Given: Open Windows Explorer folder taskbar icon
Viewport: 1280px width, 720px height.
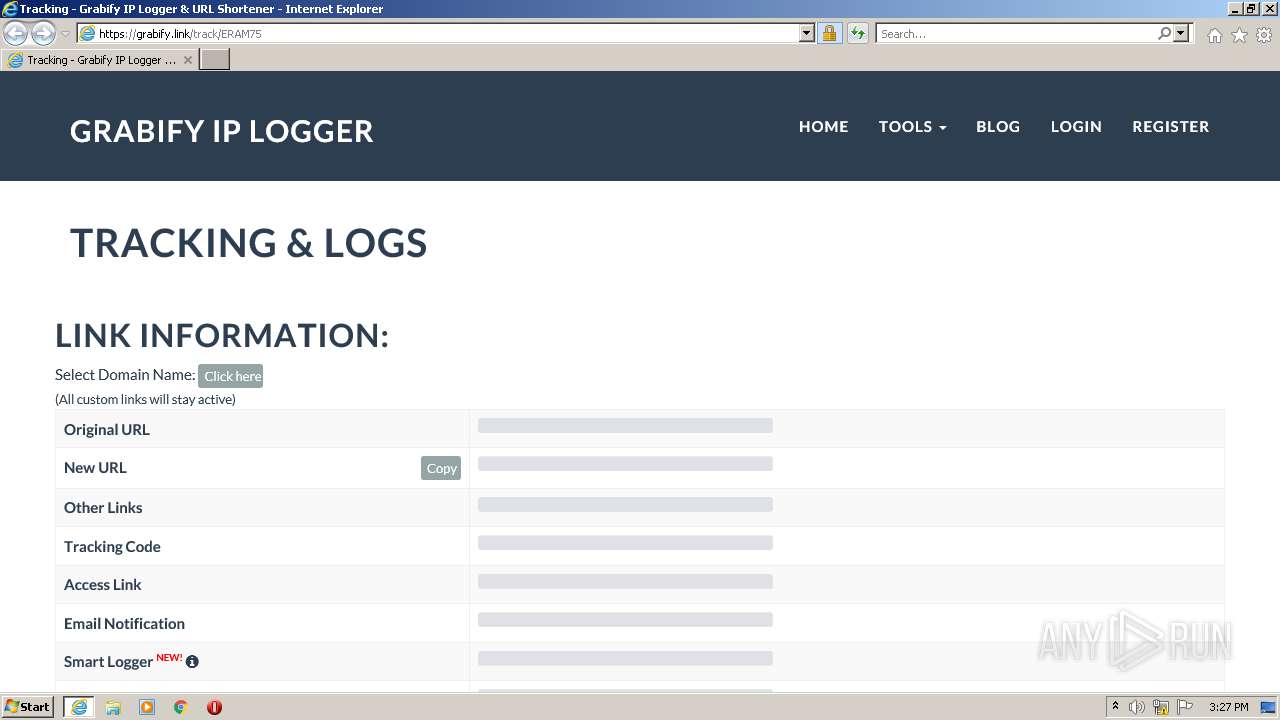Looking at the screenshot, I should (113, 707).
